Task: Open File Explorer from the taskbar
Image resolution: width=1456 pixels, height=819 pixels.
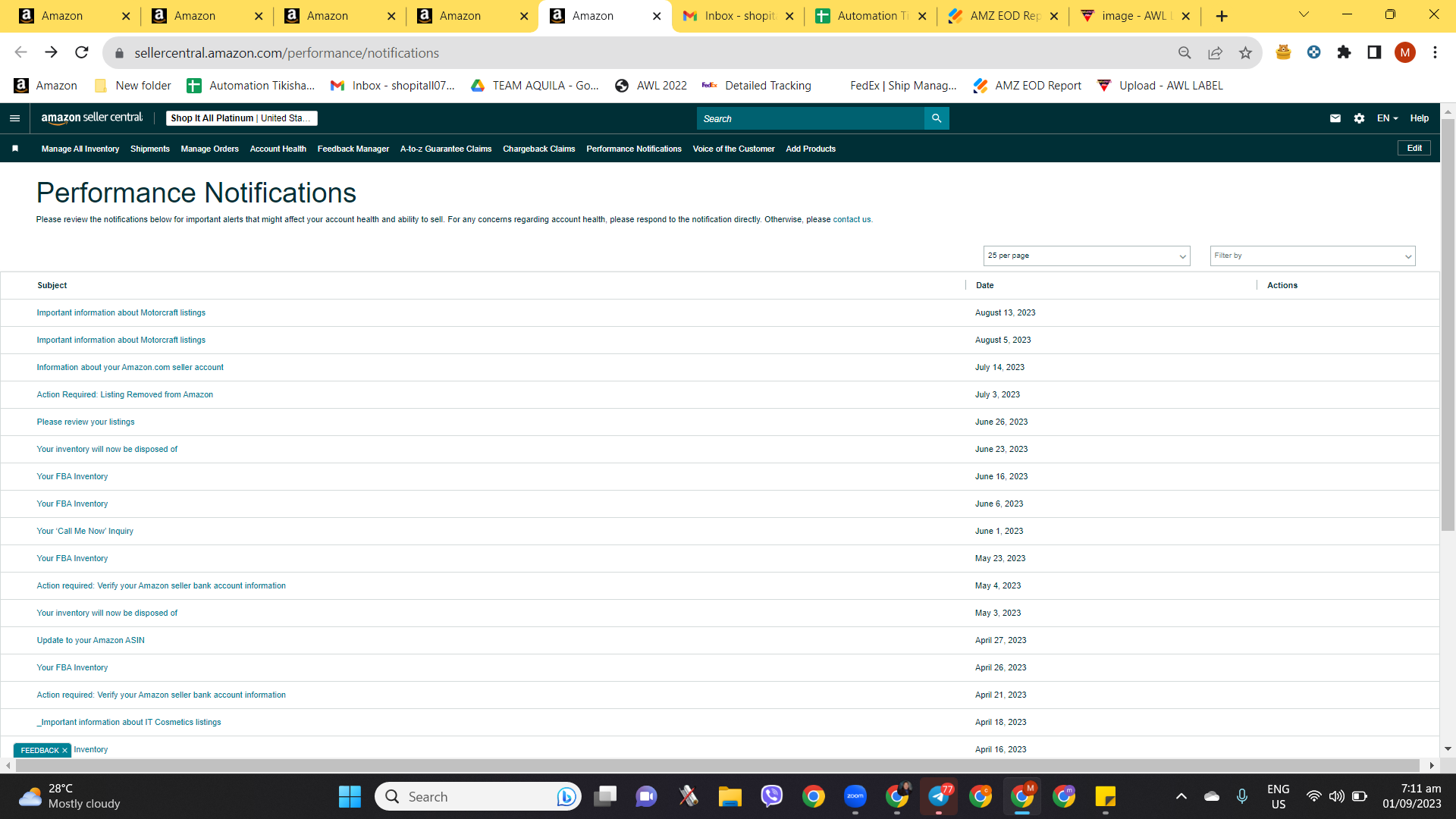Action: (730, 796)
